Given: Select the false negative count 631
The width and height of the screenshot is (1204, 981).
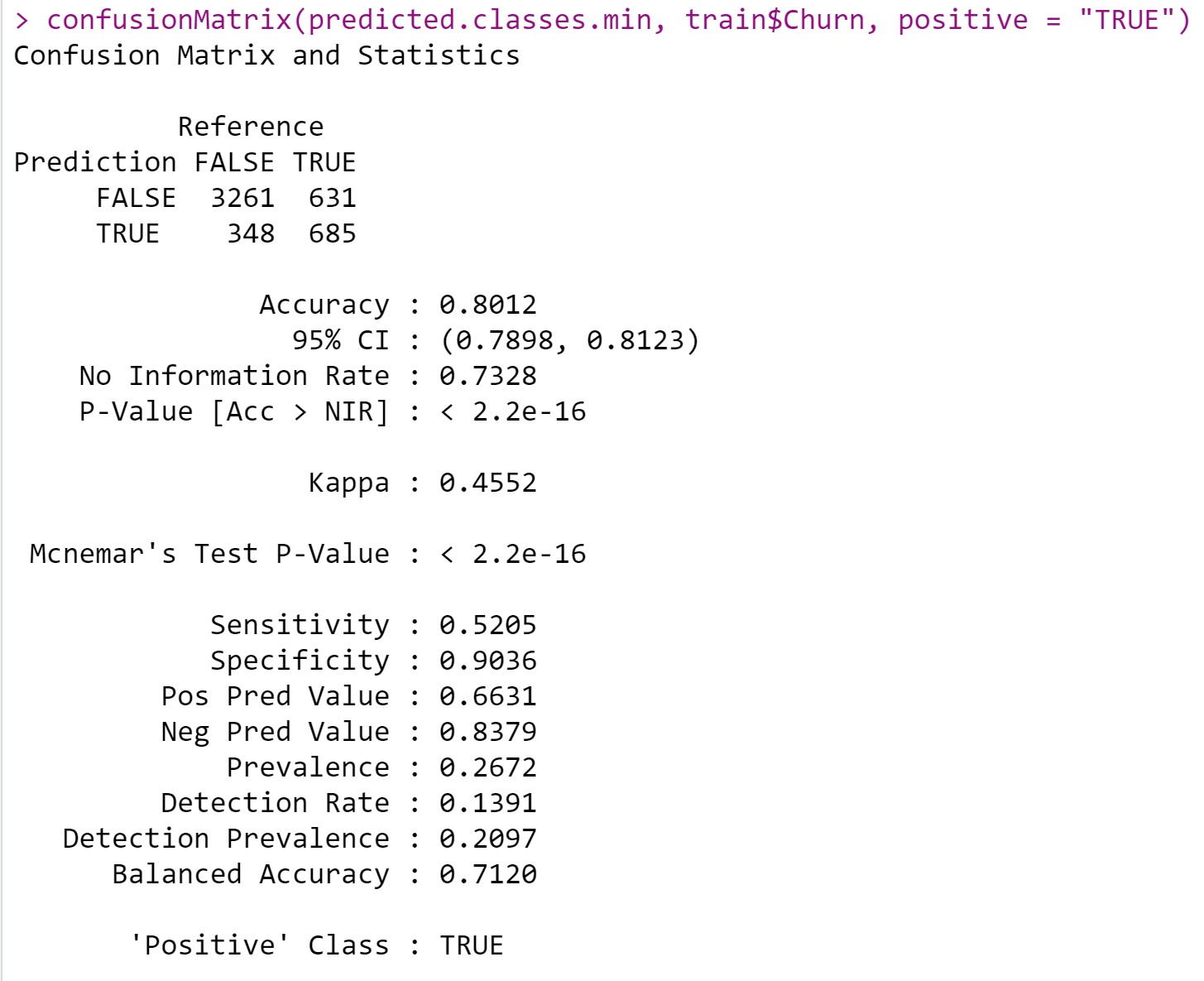Looking at the screenshot, I should coord(333,198).
